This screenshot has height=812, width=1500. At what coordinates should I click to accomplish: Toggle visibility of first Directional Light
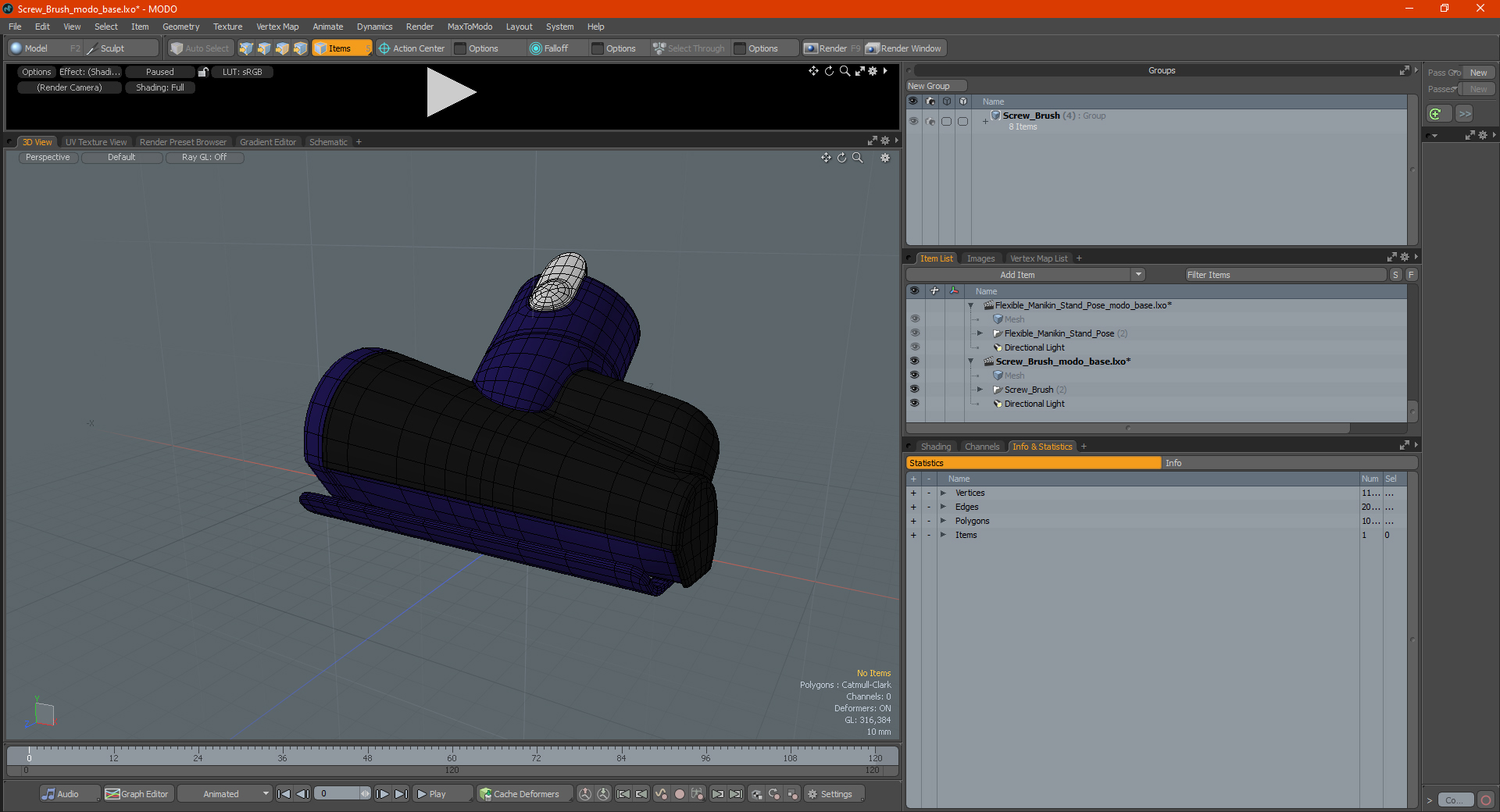pos(914,347)
